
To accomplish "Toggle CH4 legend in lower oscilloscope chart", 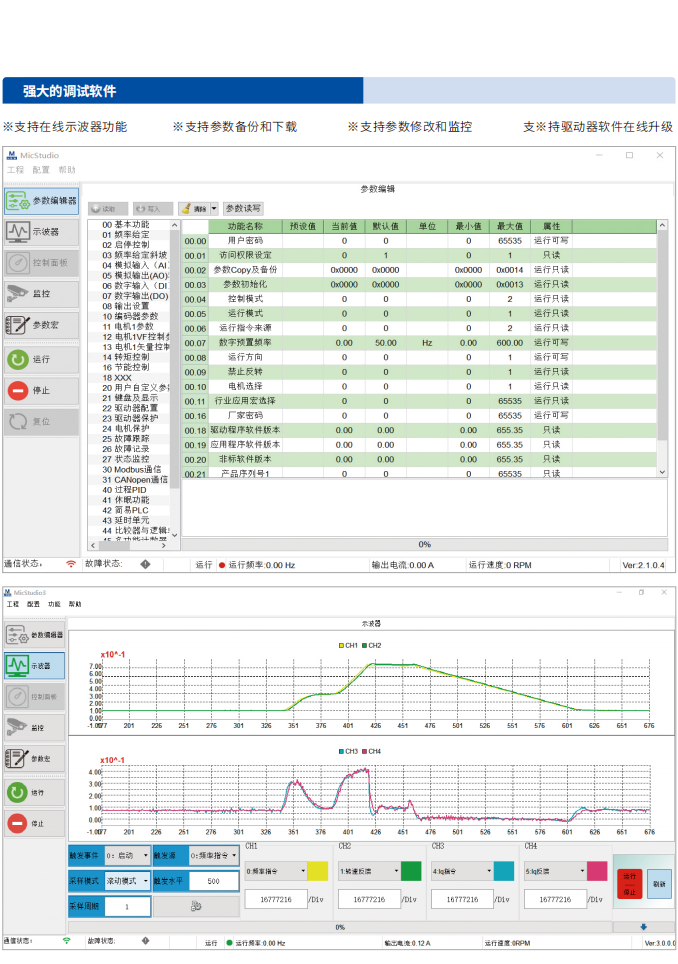I will click(372, 751).
